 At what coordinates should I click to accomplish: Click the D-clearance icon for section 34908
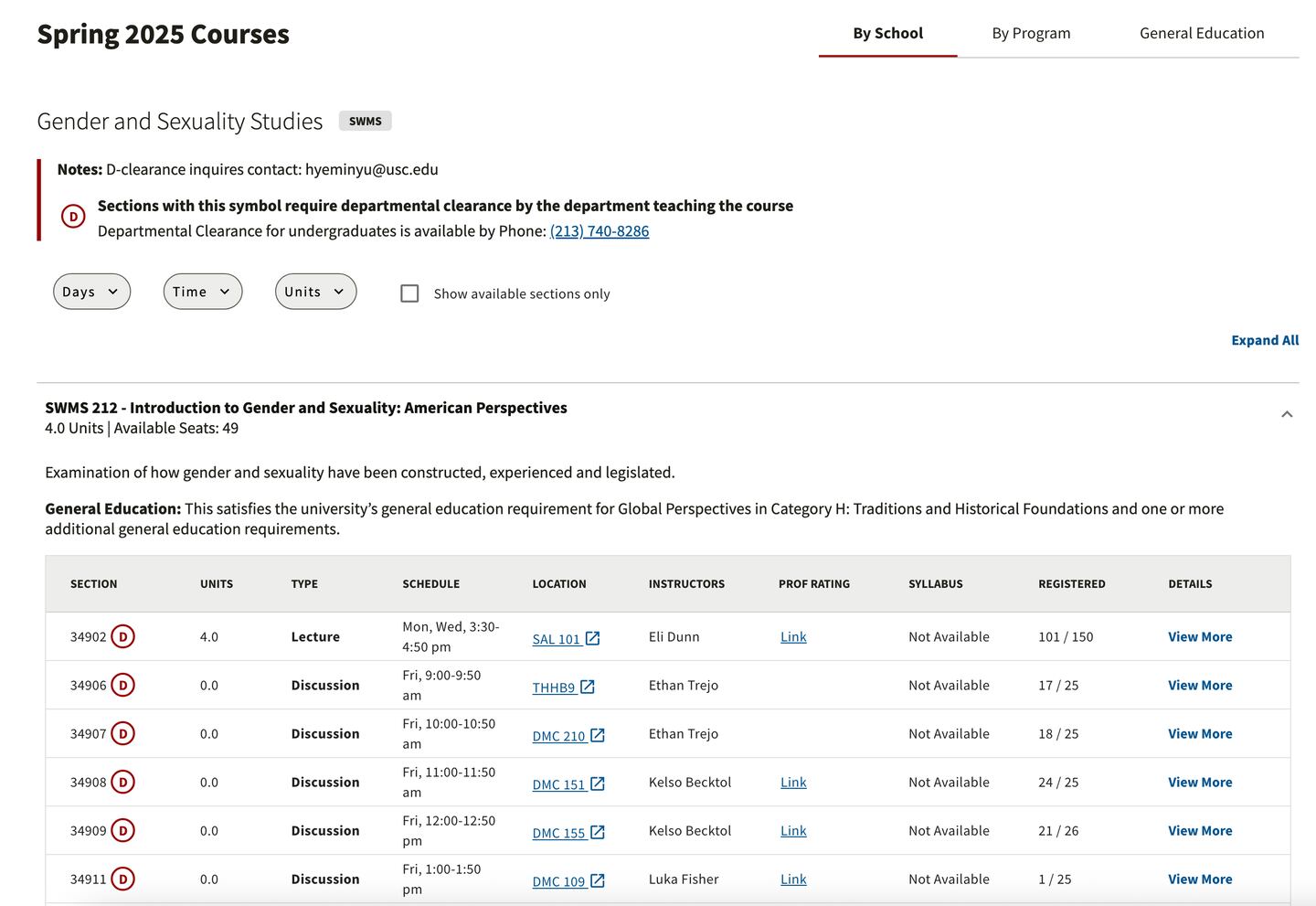[x=122, y=782]
